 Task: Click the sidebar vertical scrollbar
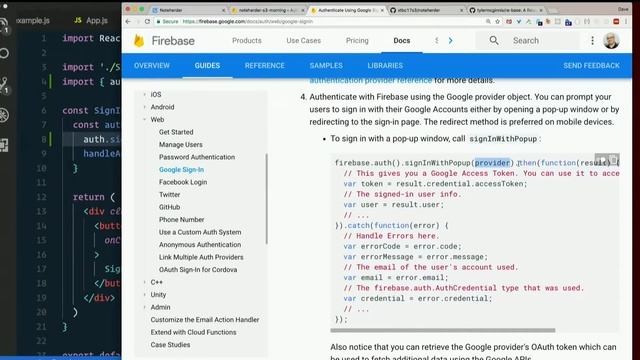pos(267,199)
